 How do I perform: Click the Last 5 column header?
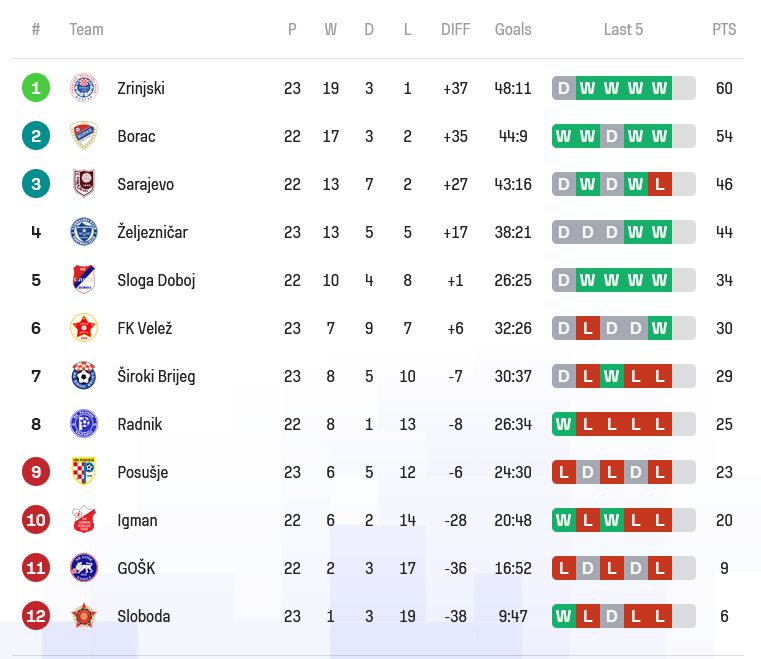(623, 30)
